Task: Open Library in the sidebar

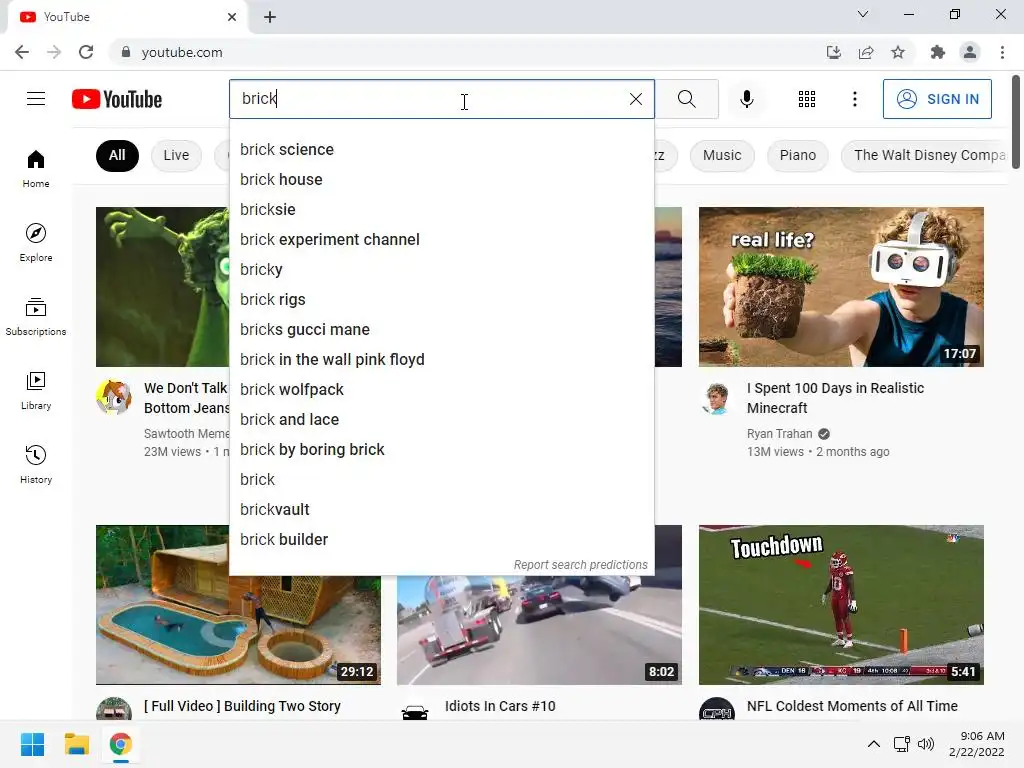Action: point(36,391)
